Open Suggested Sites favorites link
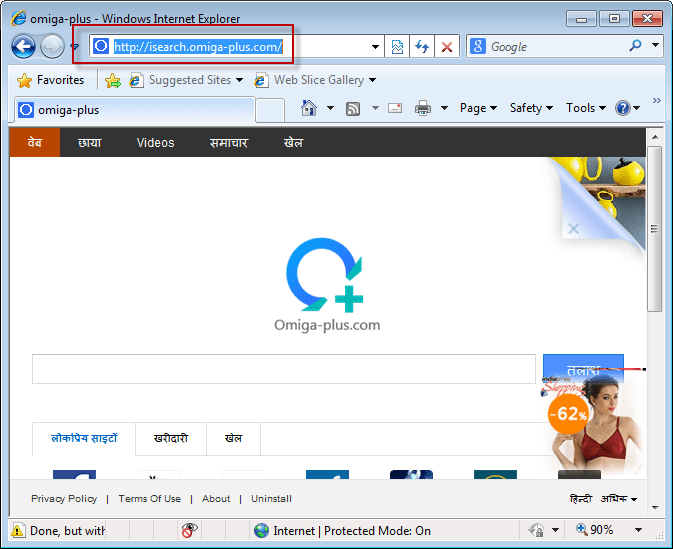 pyautogui.click(x=186, y=80)
